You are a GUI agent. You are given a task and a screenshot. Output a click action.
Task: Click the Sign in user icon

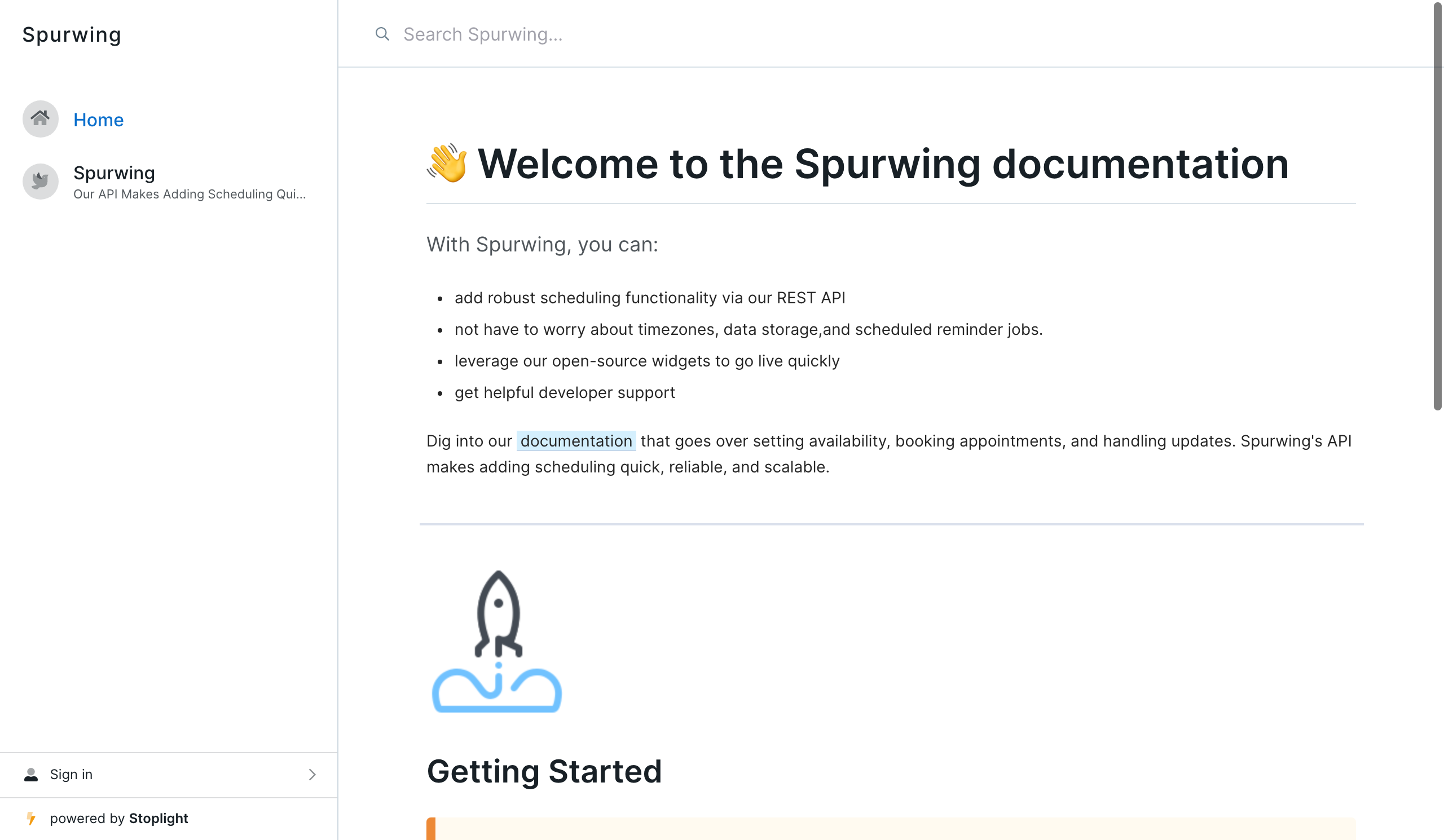pos(31,775)
